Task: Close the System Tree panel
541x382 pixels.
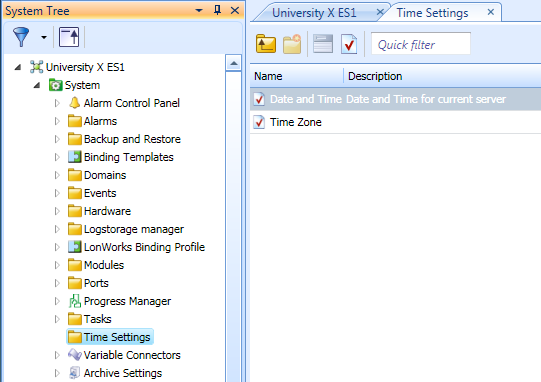Action: click(x=235, y=10)
